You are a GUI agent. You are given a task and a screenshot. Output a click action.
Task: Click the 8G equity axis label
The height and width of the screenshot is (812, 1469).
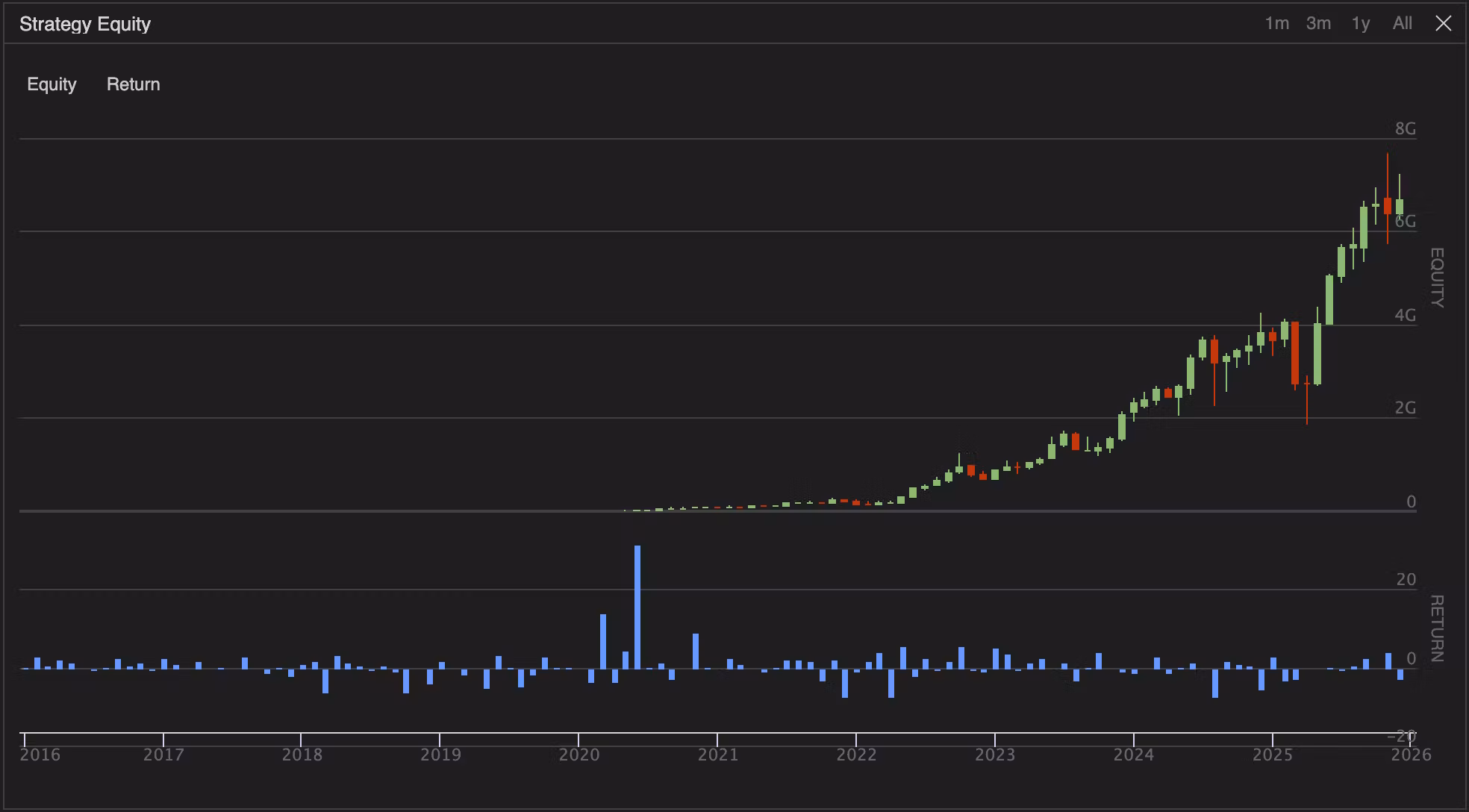[1405, 129]
